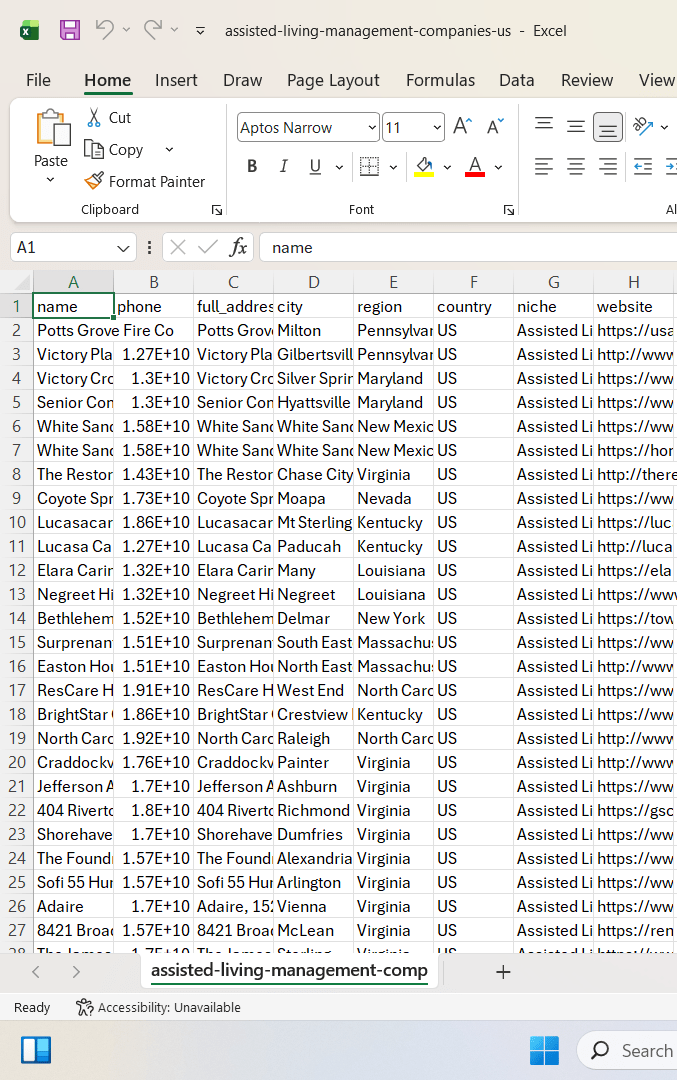Click next sheet navigation arrow
Screen dimensions: 677x1080
coord(76,972)
